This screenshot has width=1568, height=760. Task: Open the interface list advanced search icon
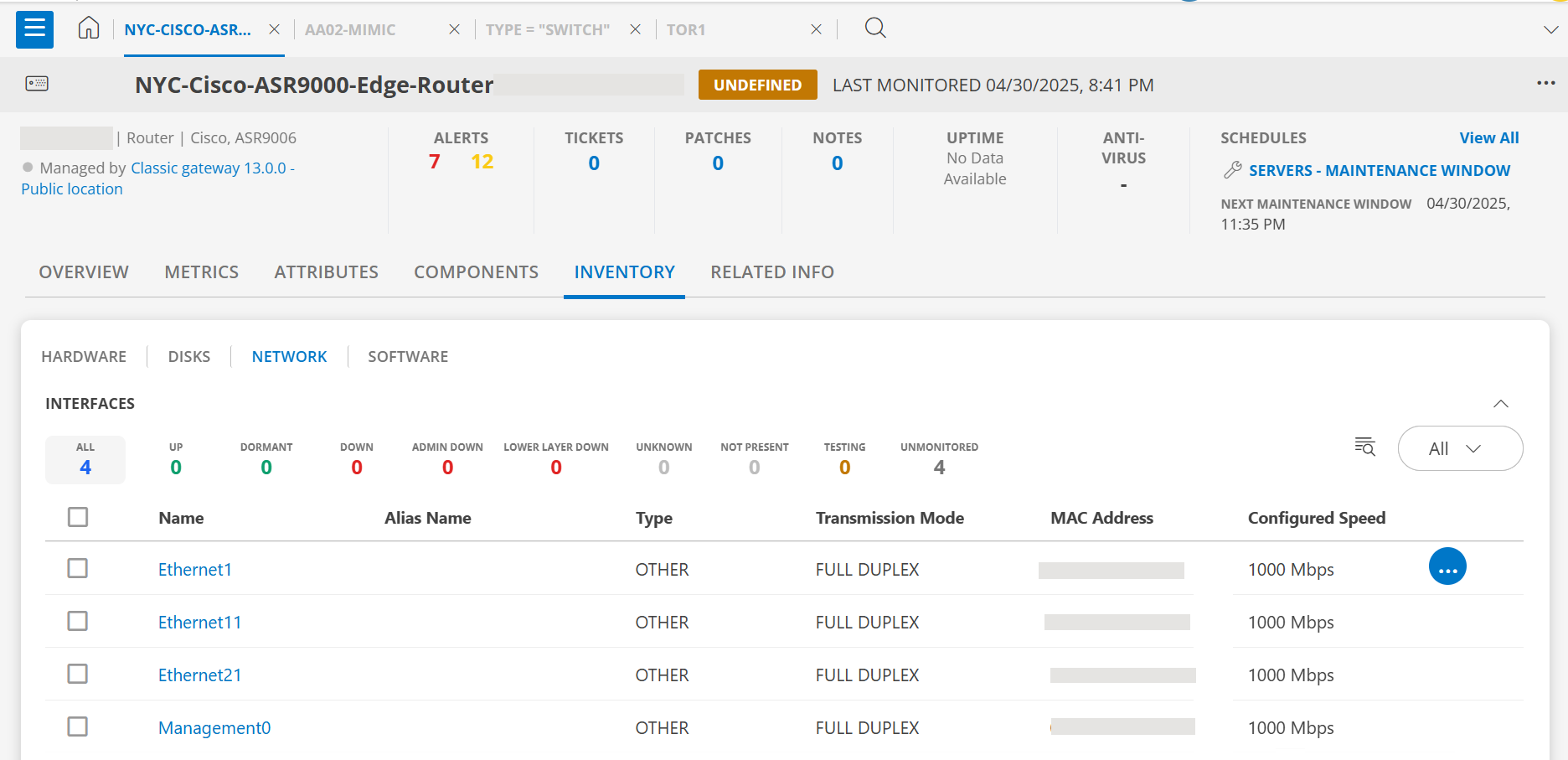point(1365,447)
